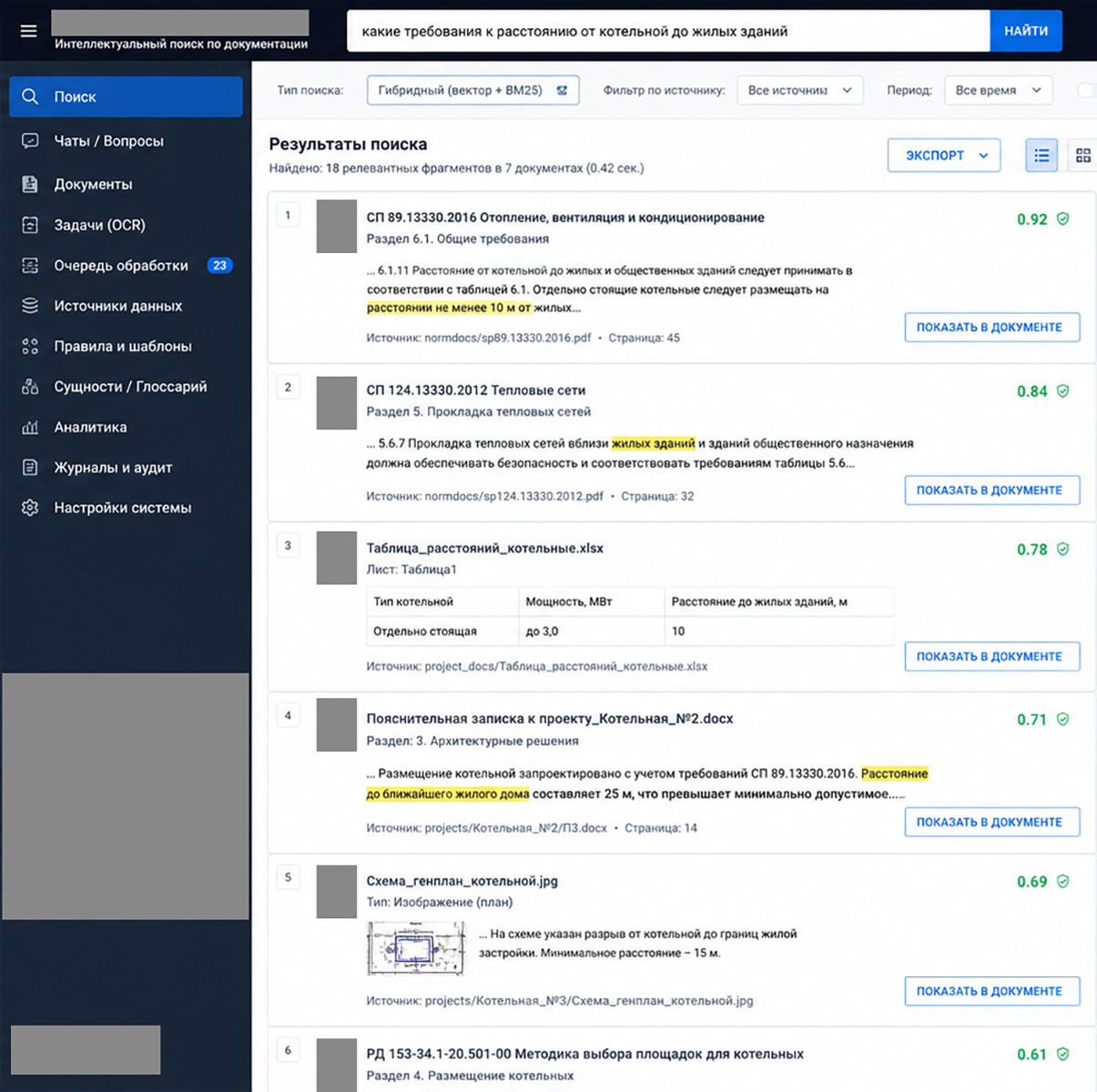Click the Источники данных stack icon
This screenshot has height=1092, width=1097.
click(x=30, y=306)
